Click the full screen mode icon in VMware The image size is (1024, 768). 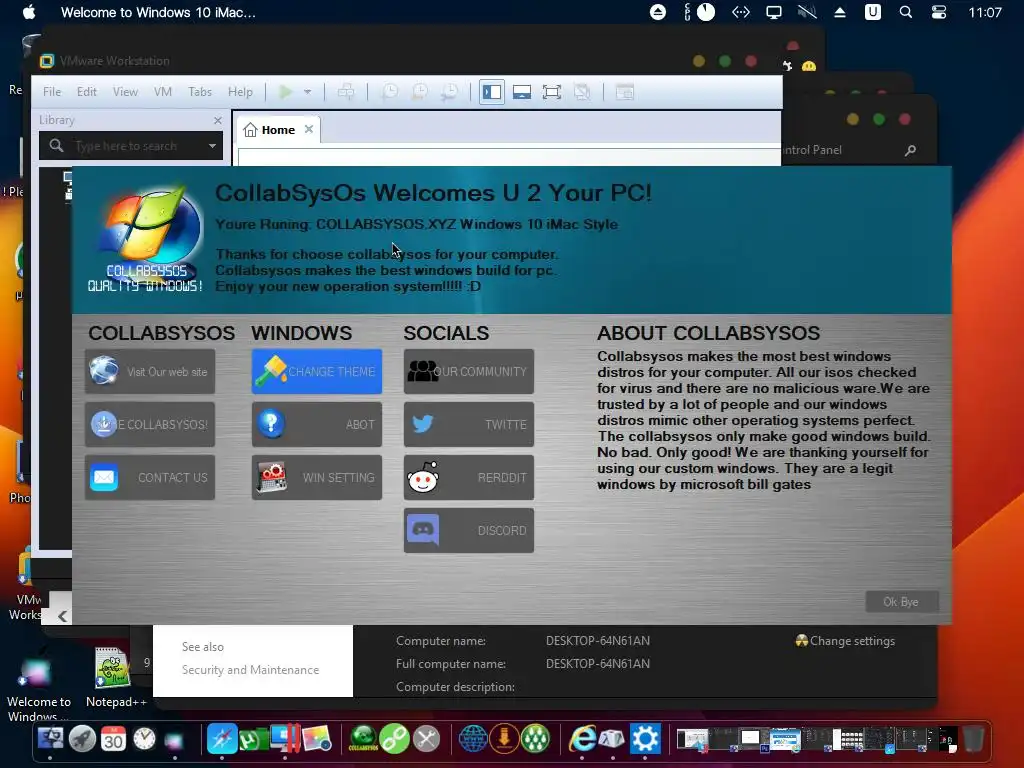tap(552, 92)
